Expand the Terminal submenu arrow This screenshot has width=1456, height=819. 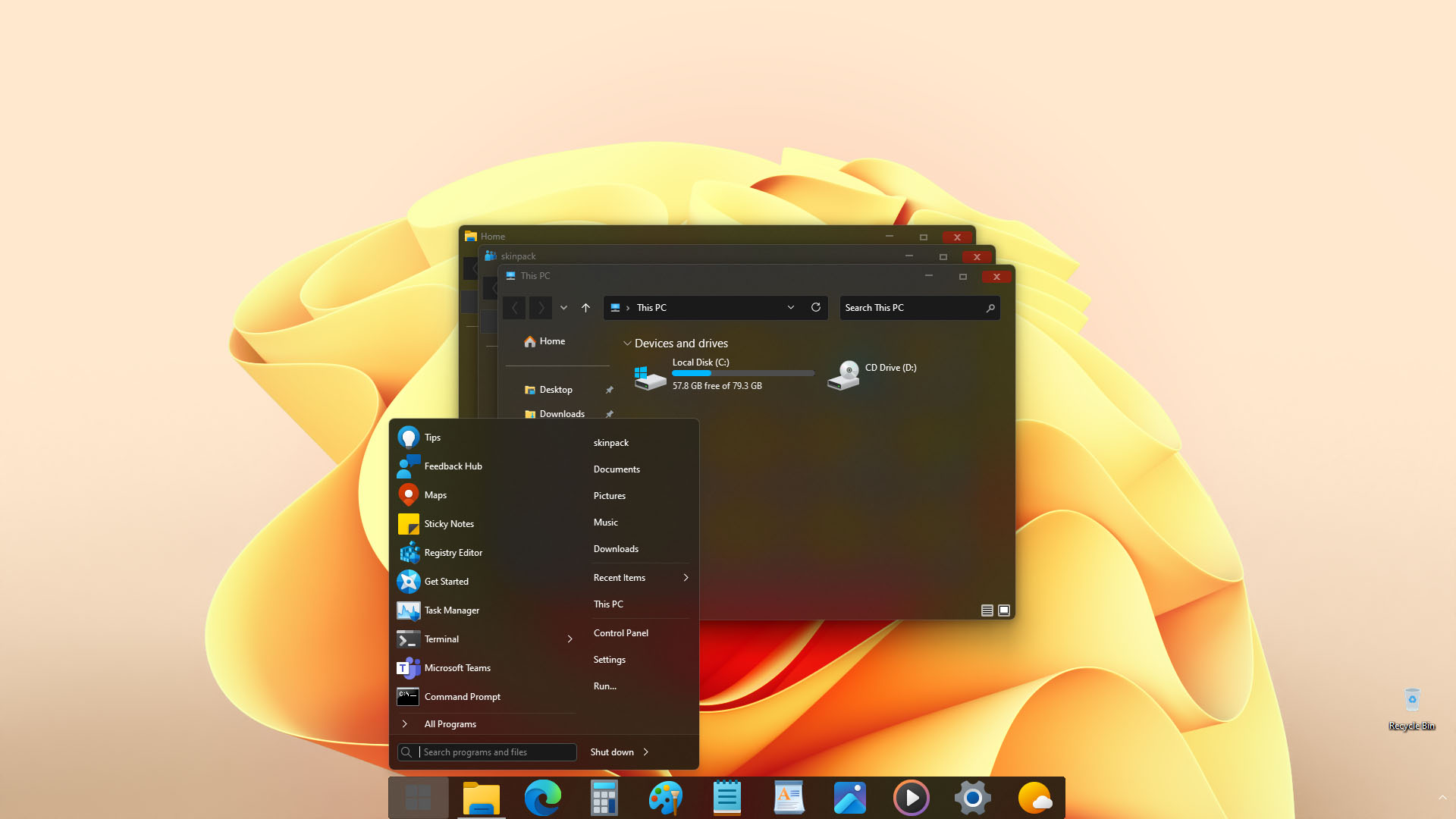pyautogui.click(x=570, y=639)
